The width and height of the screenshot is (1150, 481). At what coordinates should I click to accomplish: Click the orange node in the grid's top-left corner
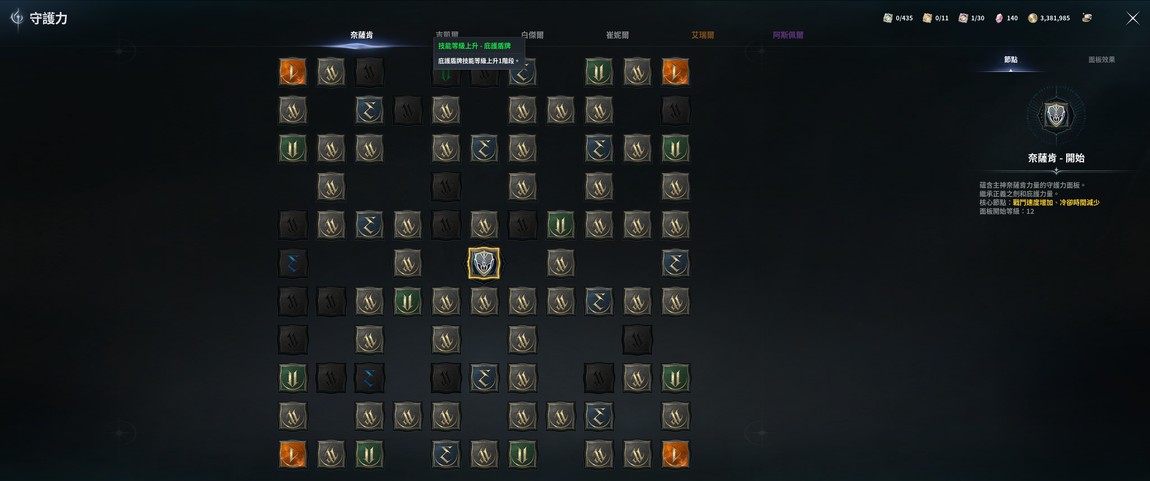(293, 71)
